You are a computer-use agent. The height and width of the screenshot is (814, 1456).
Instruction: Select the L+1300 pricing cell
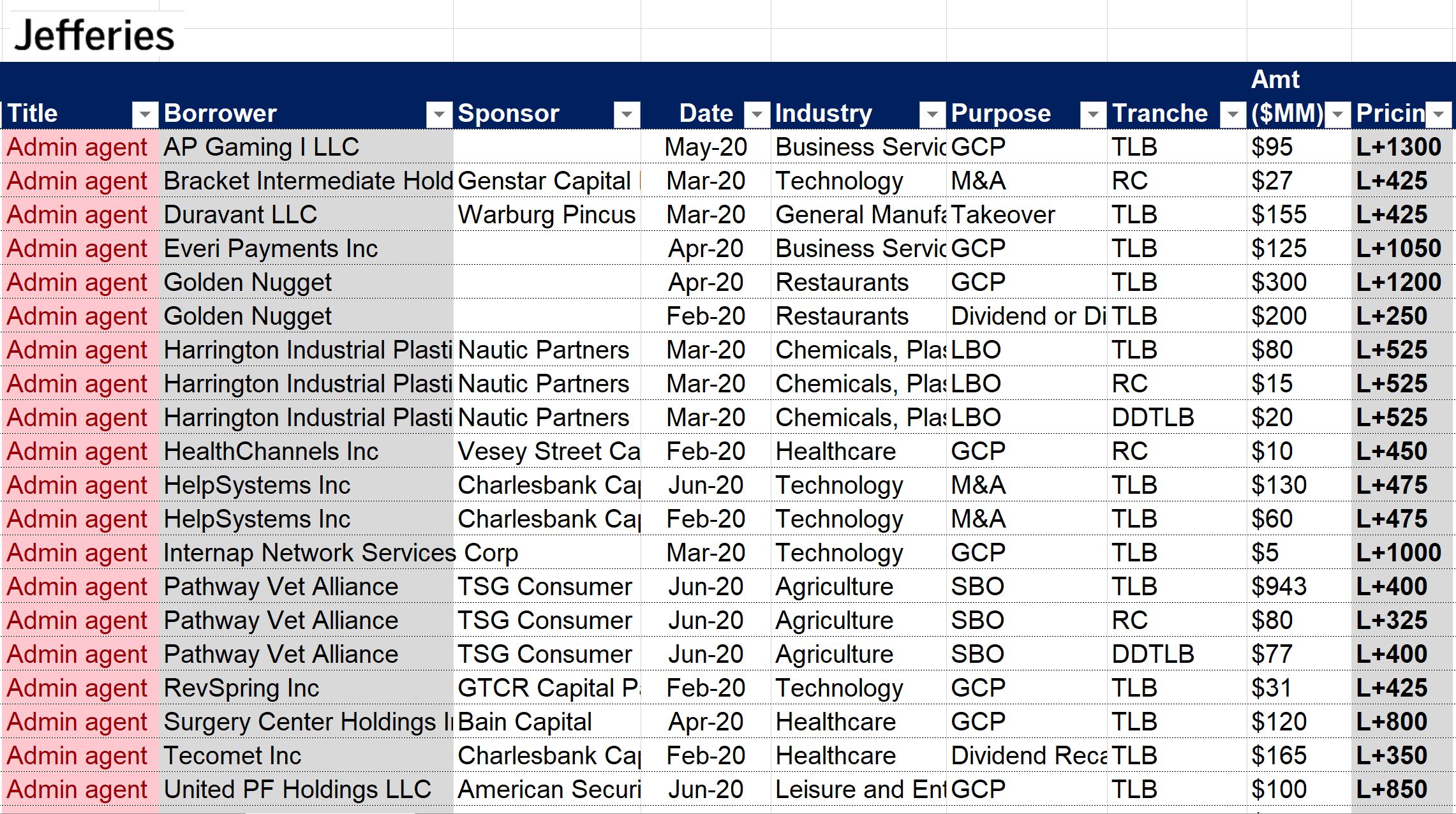[x=1402, y=147]
